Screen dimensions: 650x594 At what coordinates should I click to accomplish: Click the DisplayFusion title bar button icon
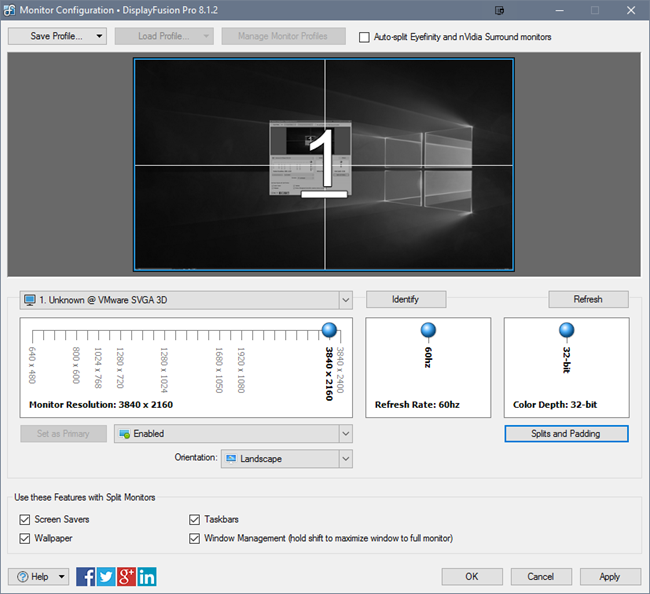(500, 10)
